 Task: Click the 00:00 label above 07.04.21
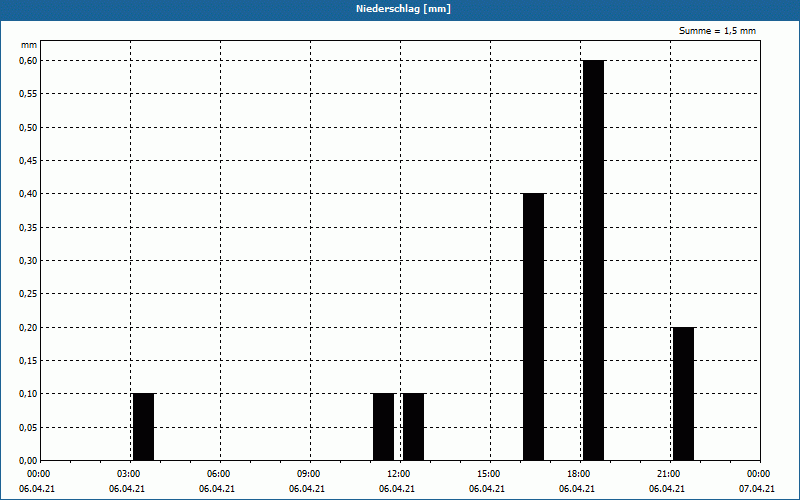[x=759, y=474]
